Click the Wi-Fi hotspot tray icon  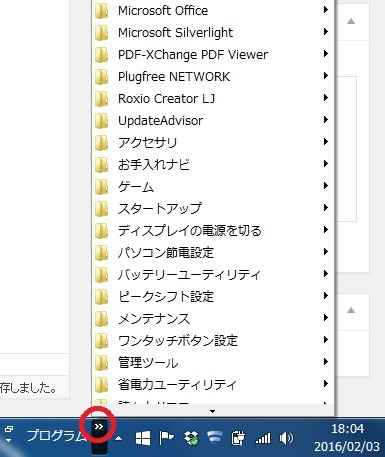click(214, 438)
